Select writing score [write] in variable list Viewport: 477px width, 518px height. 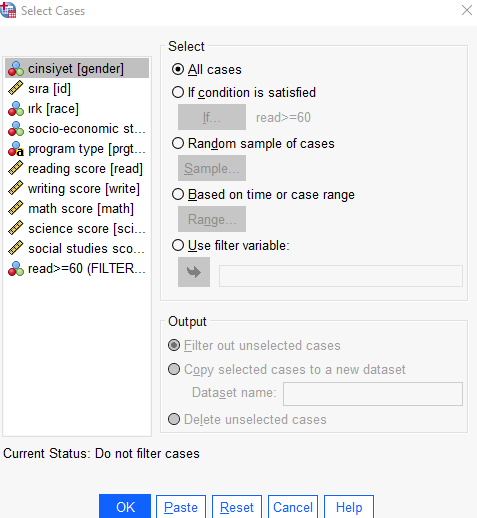[77, 189]
